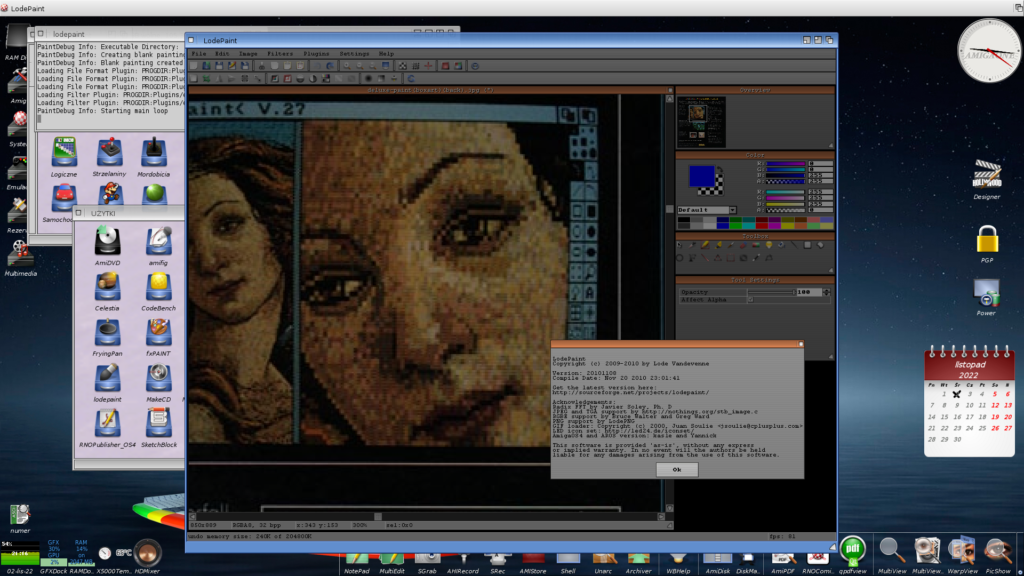The width and height of the screenshot is (1024, 576).
Task: Pick the red swatch in the palette
Action: pyautogui.click(x=762, y=226)
